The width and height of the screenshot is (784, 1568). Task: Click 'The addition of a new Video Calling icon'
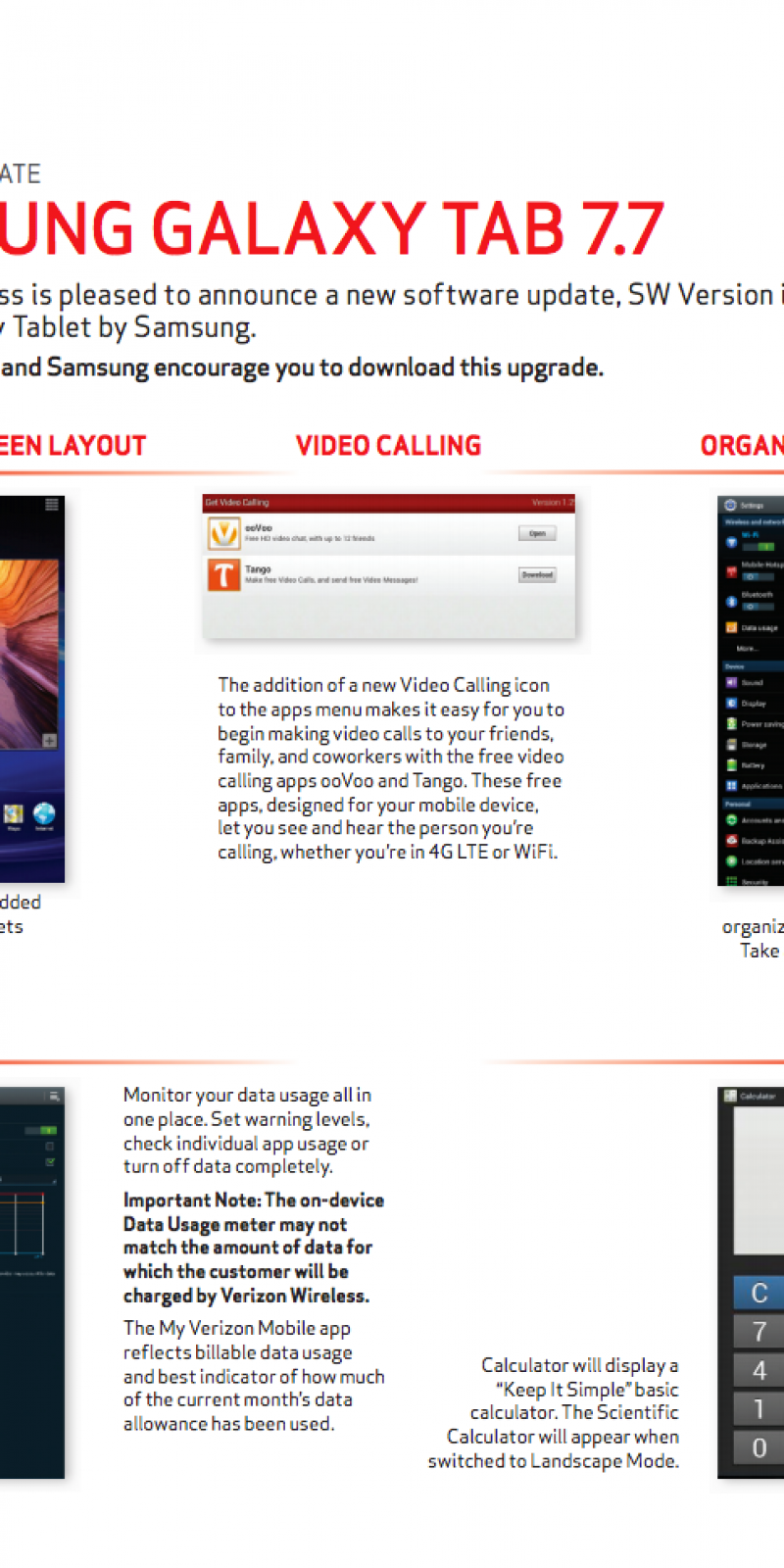point(383,685)
